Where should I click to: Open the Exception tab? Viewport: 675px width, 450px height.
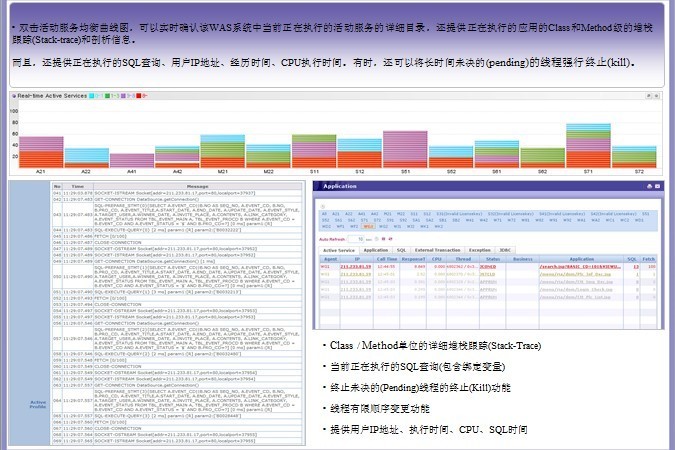click(x=481, y=250)
